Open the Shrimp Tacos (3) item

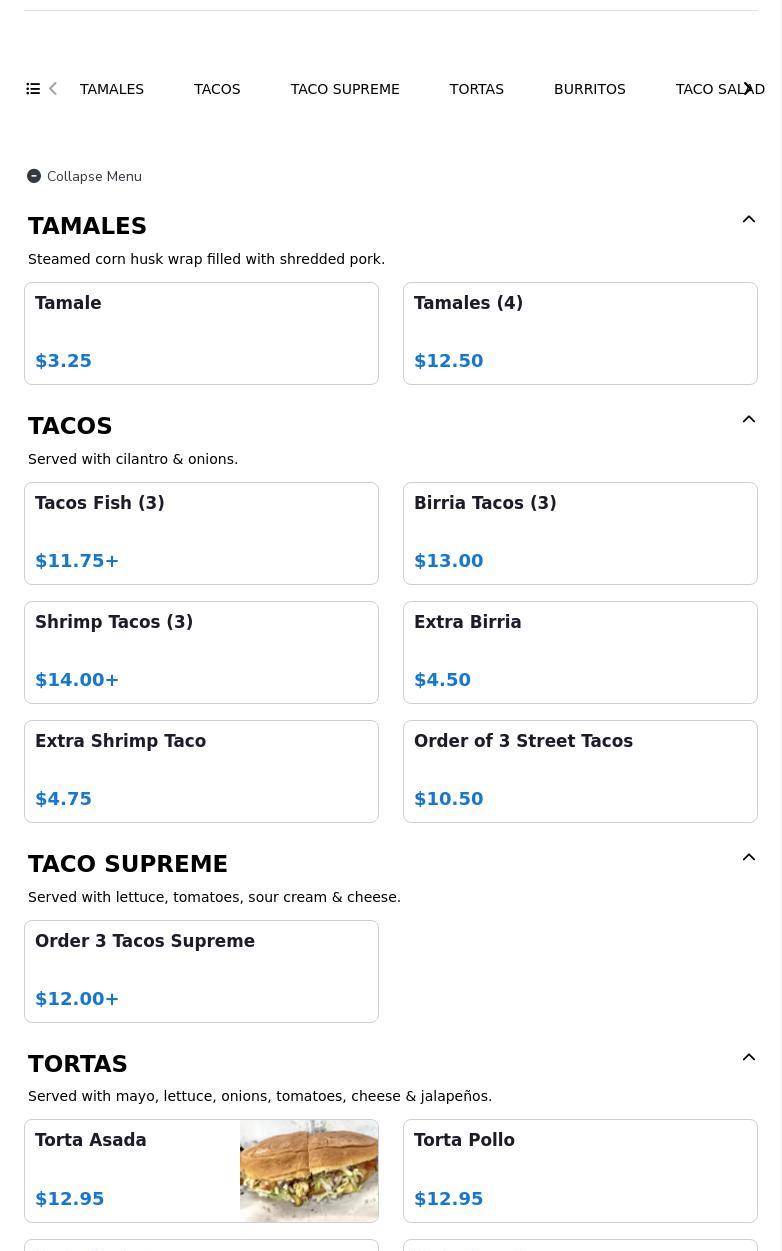[x=201, y=653]
